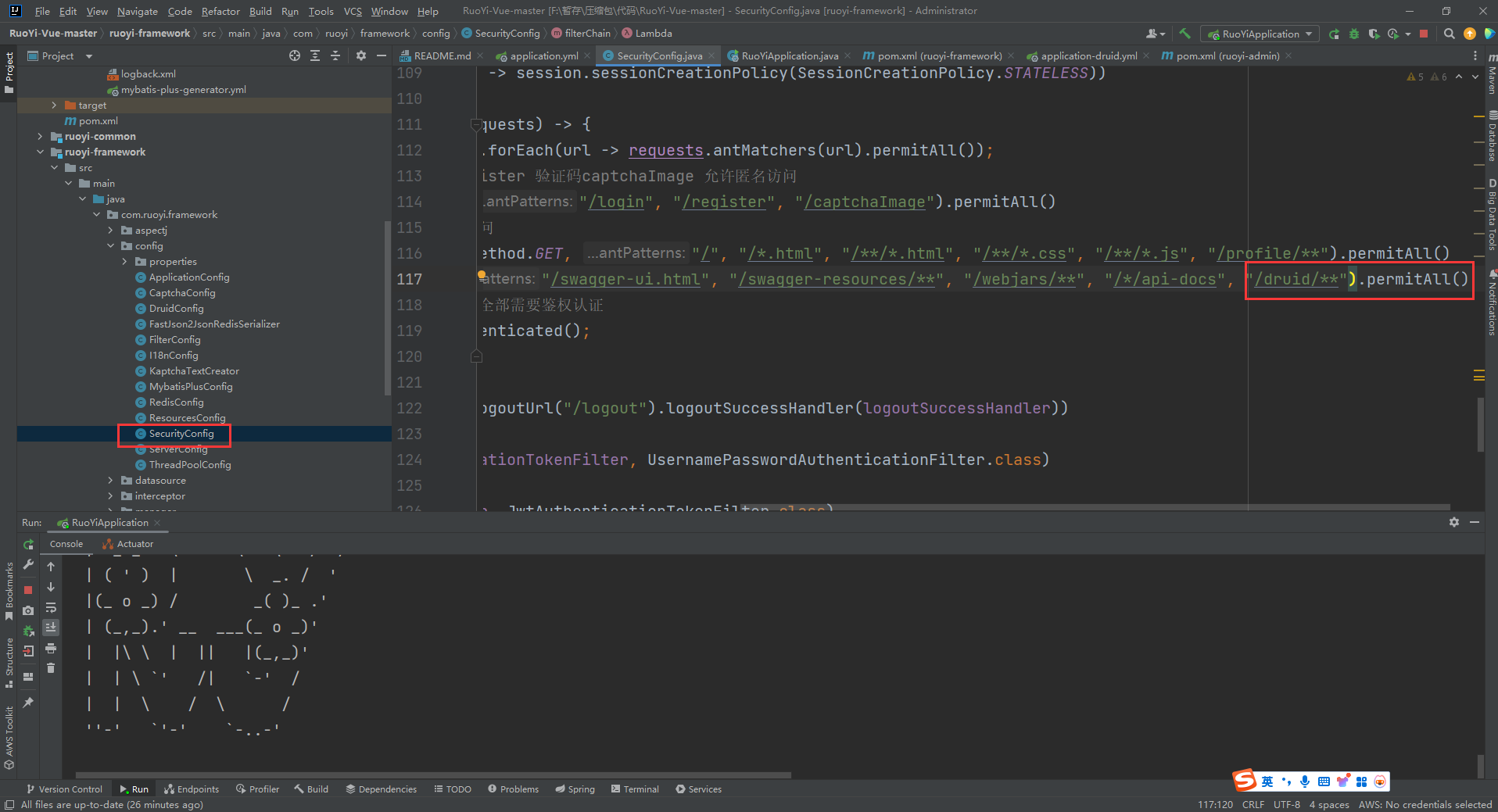The image size is (1498, 812).
Task: Toggle Structure tool window stripe
Action: pyautogui.click(x=9, y=663)
